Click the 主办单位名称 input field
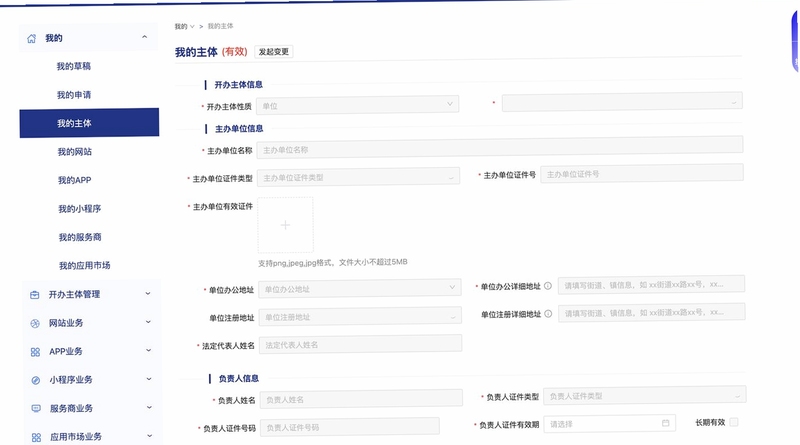This screenshot has height=445, width=800. [x=500, y=147]
